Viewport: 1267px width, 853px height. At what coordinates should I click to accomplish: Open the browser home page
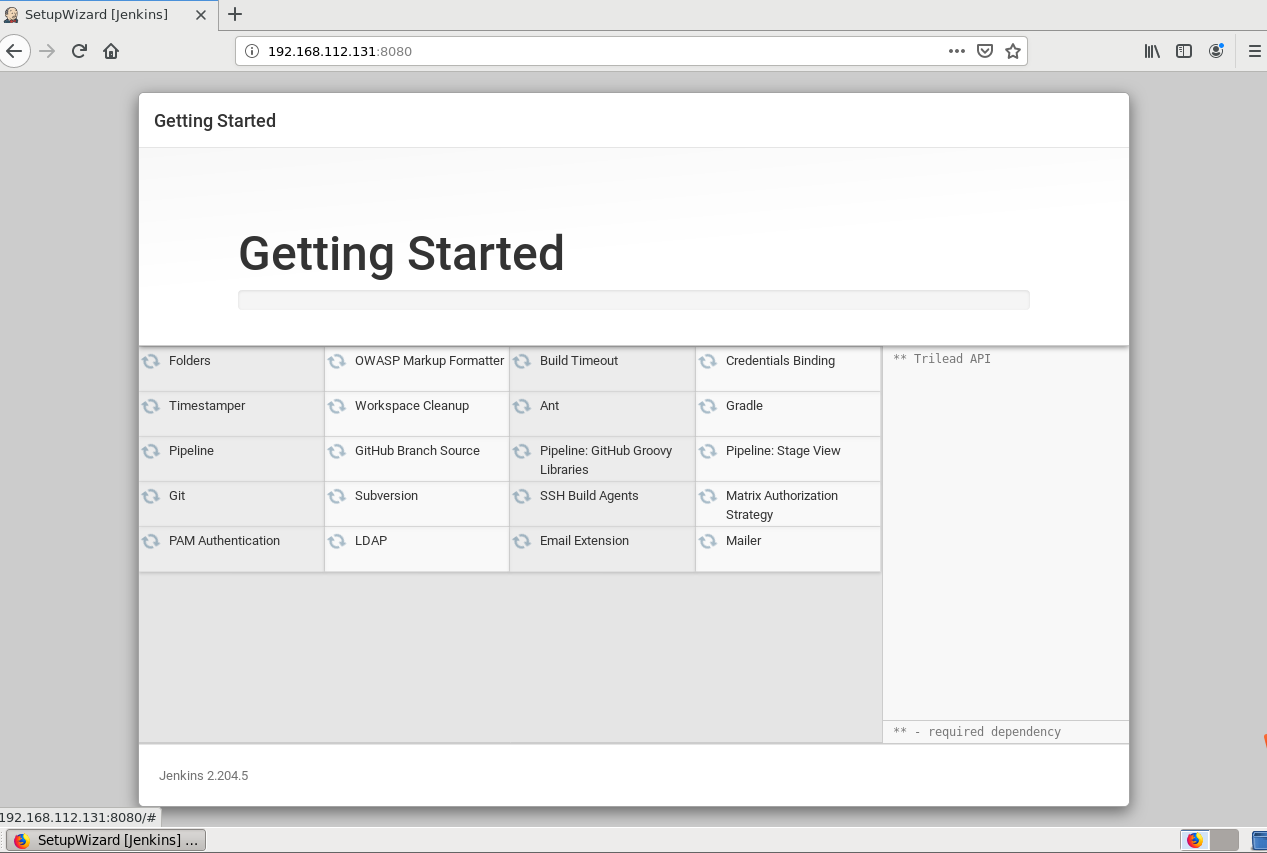[x=111, y=51]
